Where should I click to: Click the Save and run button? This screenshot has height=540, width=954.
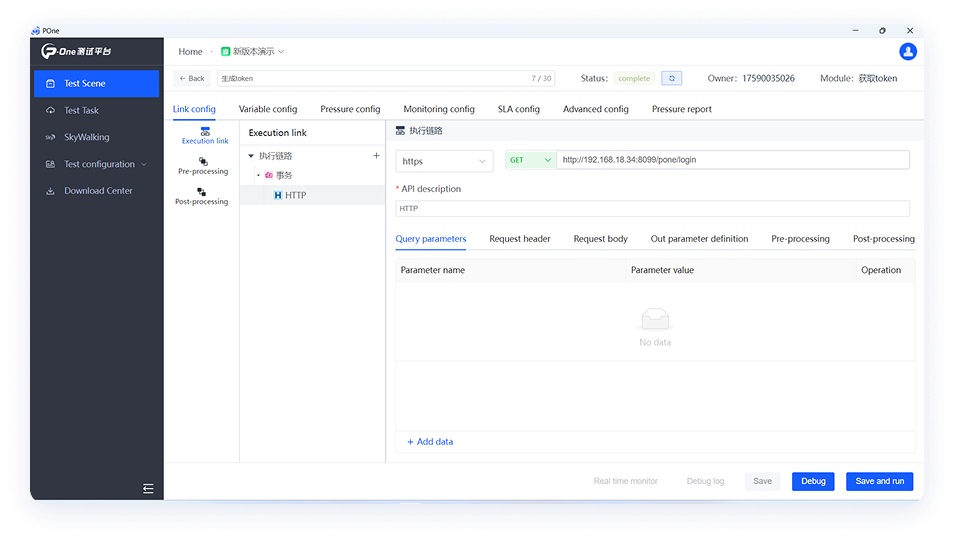[x=879, y=481]
